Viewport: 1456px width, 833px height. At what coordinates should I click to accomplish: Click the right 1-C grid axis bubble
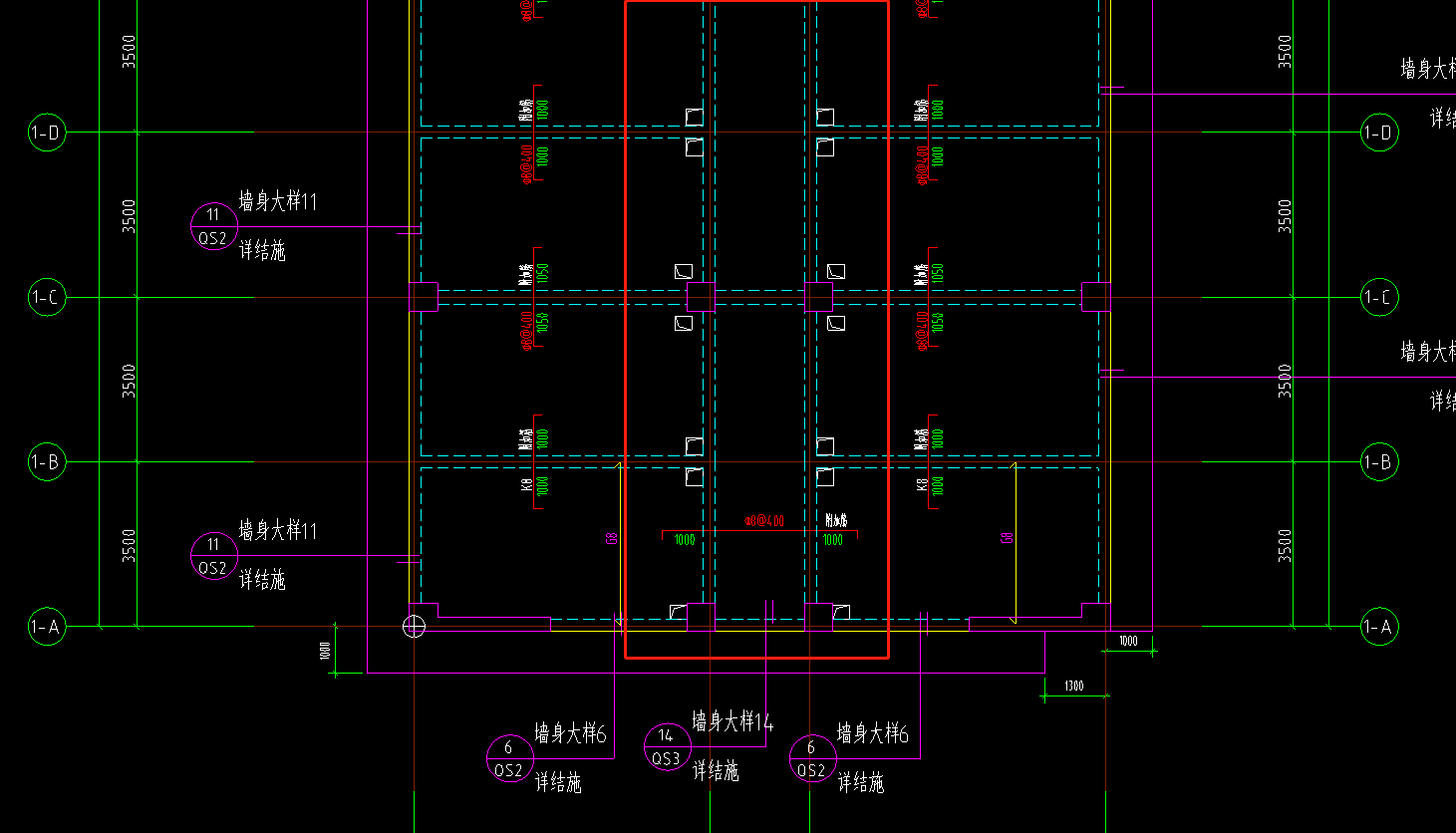pos(1379,297)
